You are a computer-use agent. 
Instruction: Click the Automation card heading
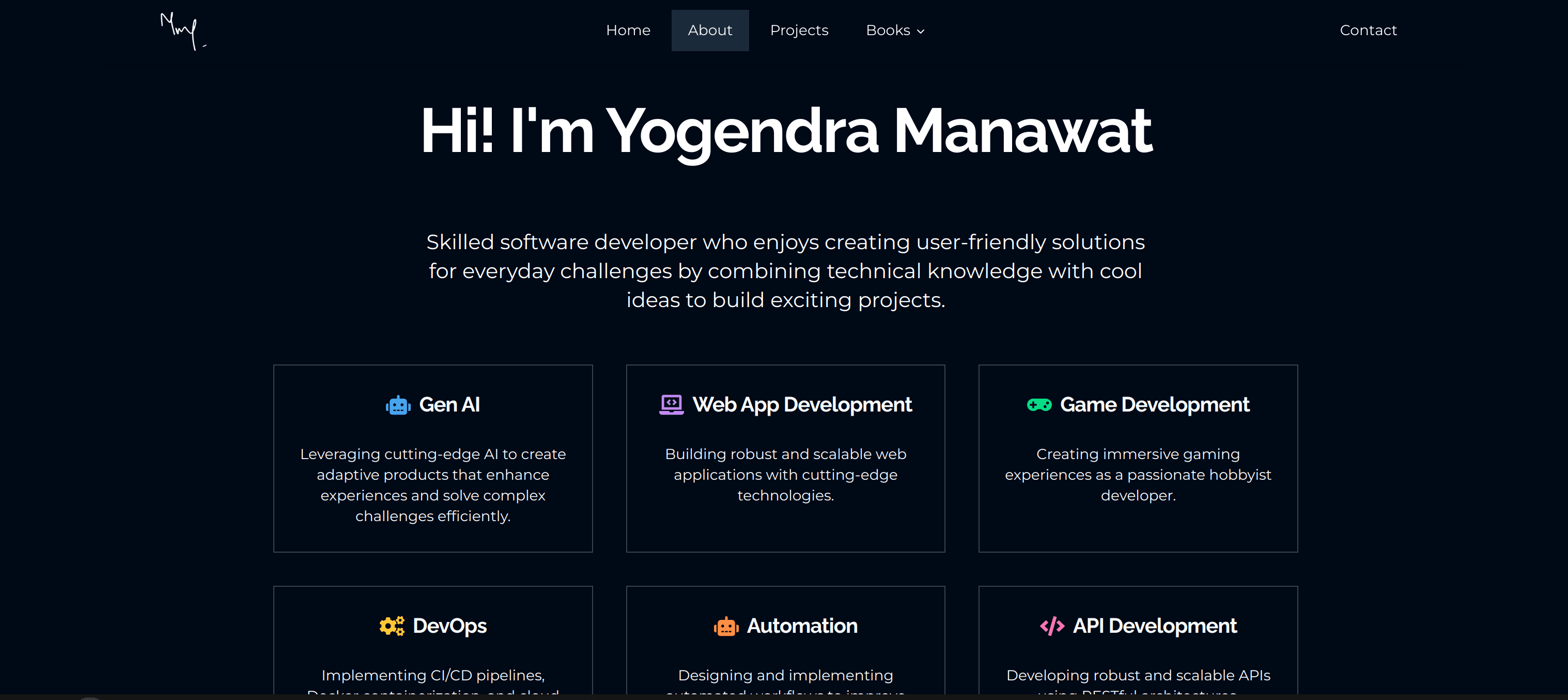click(x=802, y=626)
